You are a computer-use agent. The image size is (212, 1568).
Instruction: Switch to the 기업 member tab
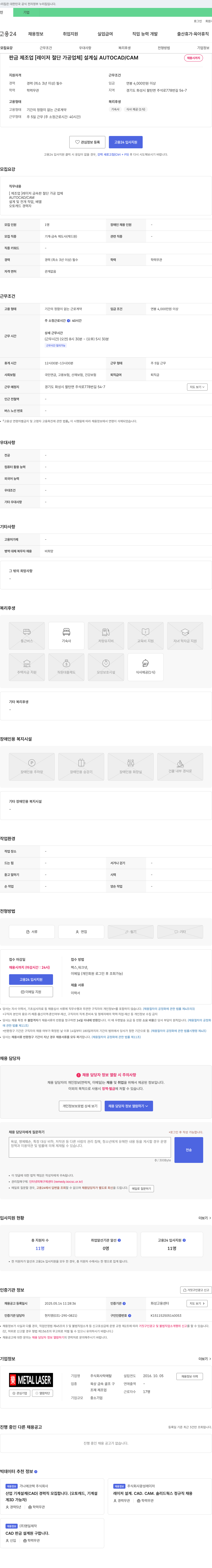pos(26,12)
